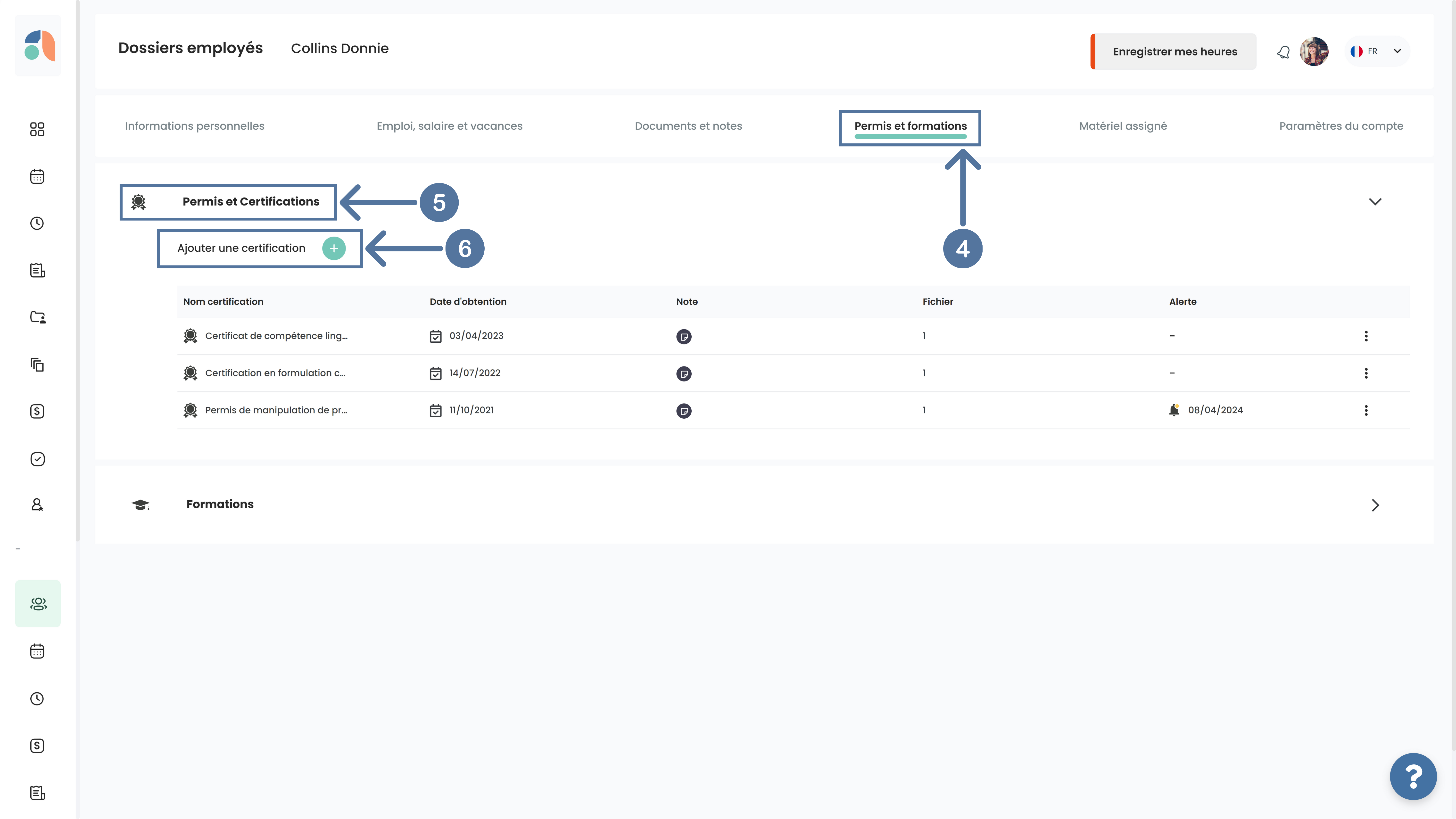The width and height of the screenshot is (1456, 819).
Task: Select the highlighted team group icon in sidebar
Action: [38, 604]
